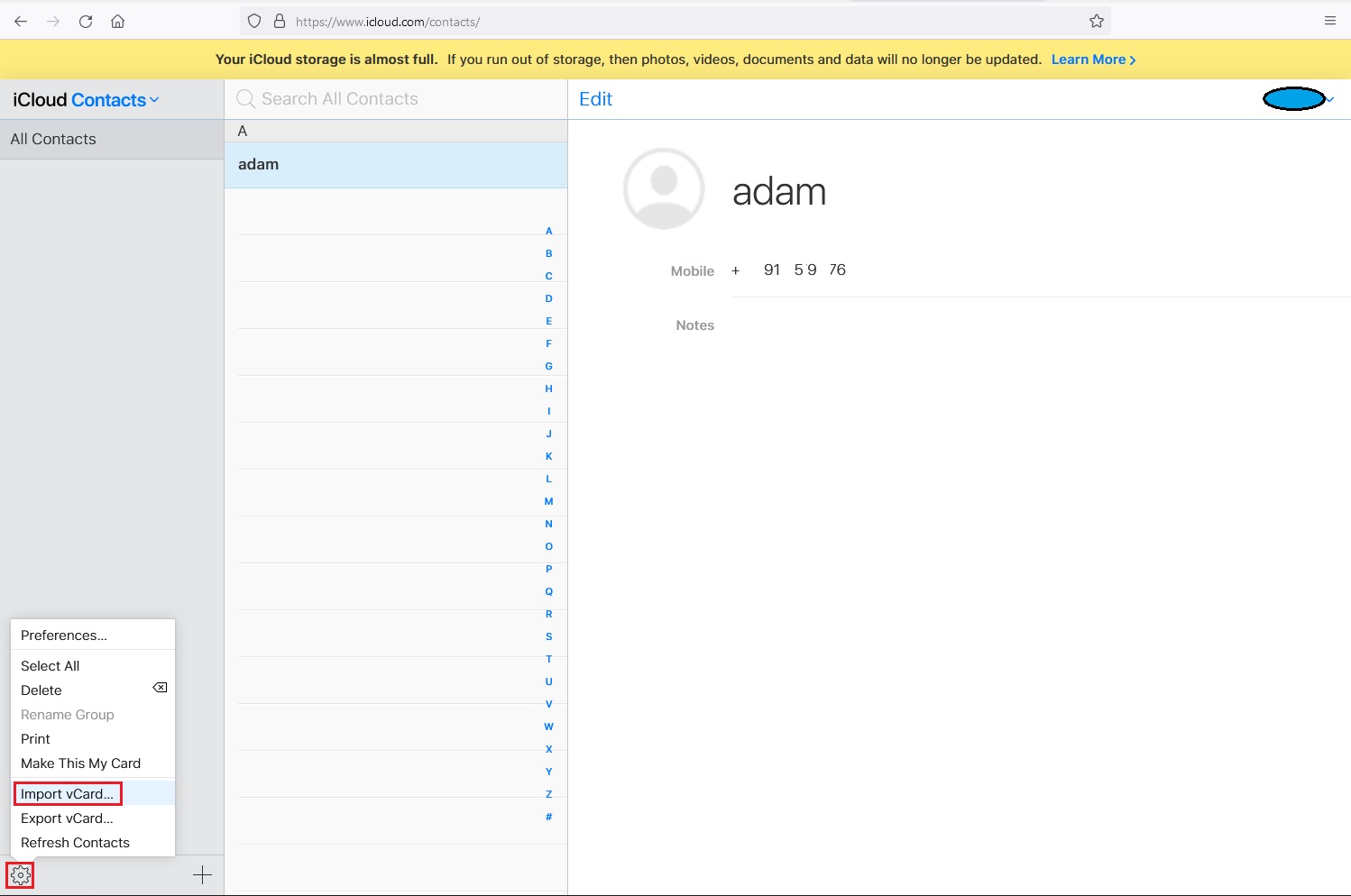Click the Edit link above the contact
Screen dimensions: 1351x896
595,98
